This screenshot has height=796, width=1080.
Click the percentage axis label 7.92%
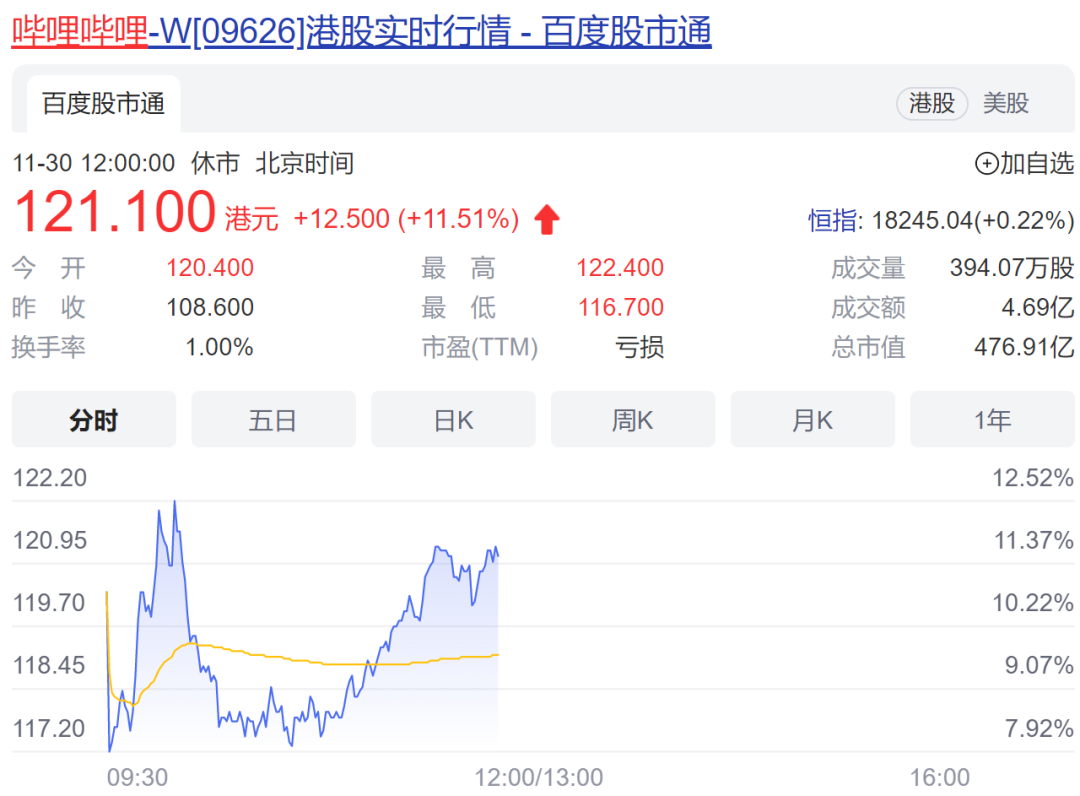(x=1039, y=729)
